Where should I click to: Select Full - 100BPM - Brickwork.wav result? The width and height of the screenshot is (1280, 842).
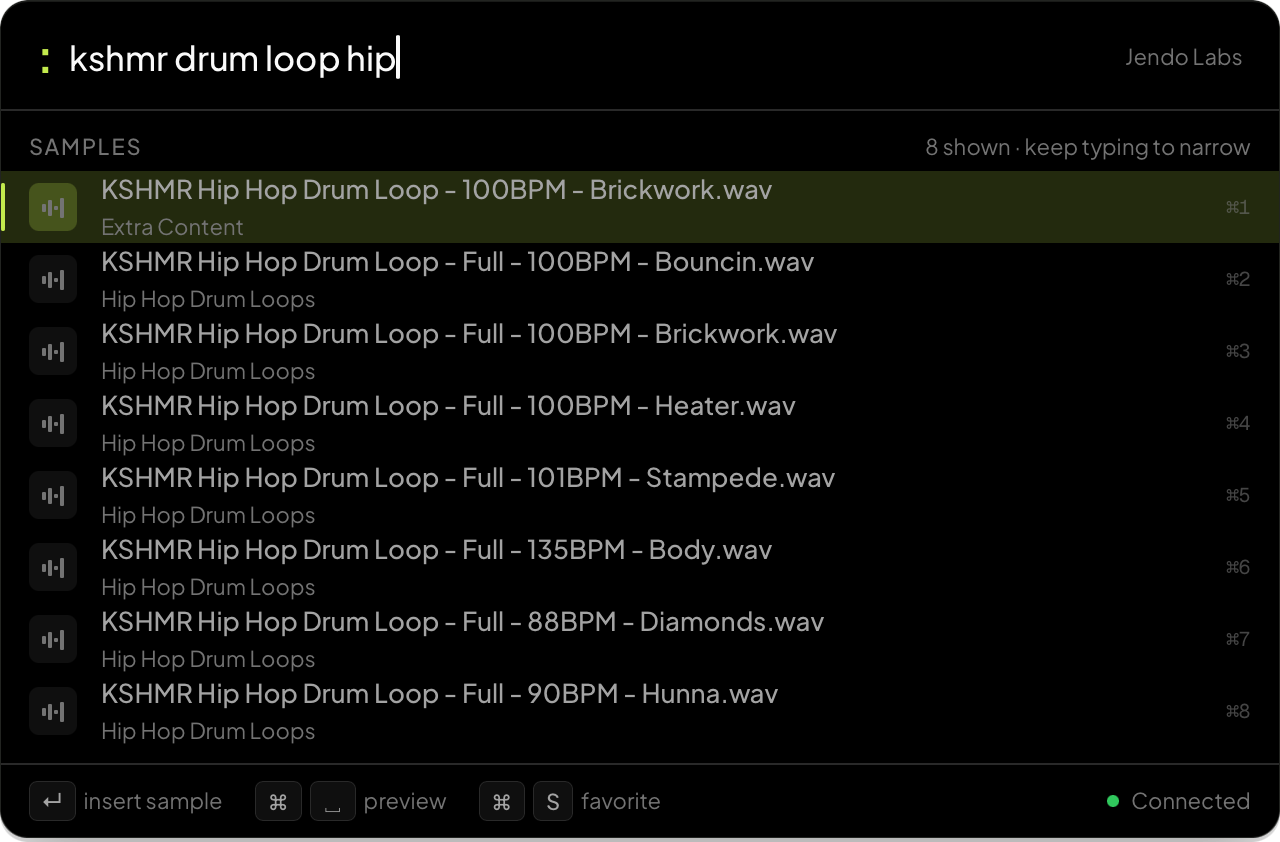[640, 351]
